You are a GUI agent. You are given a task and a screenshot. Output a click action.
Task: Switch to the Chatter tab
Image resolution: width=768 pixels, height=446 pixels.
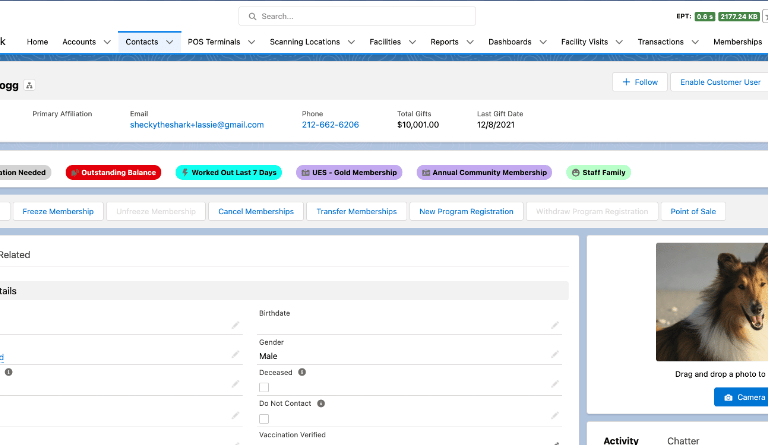tap(683, 441)
